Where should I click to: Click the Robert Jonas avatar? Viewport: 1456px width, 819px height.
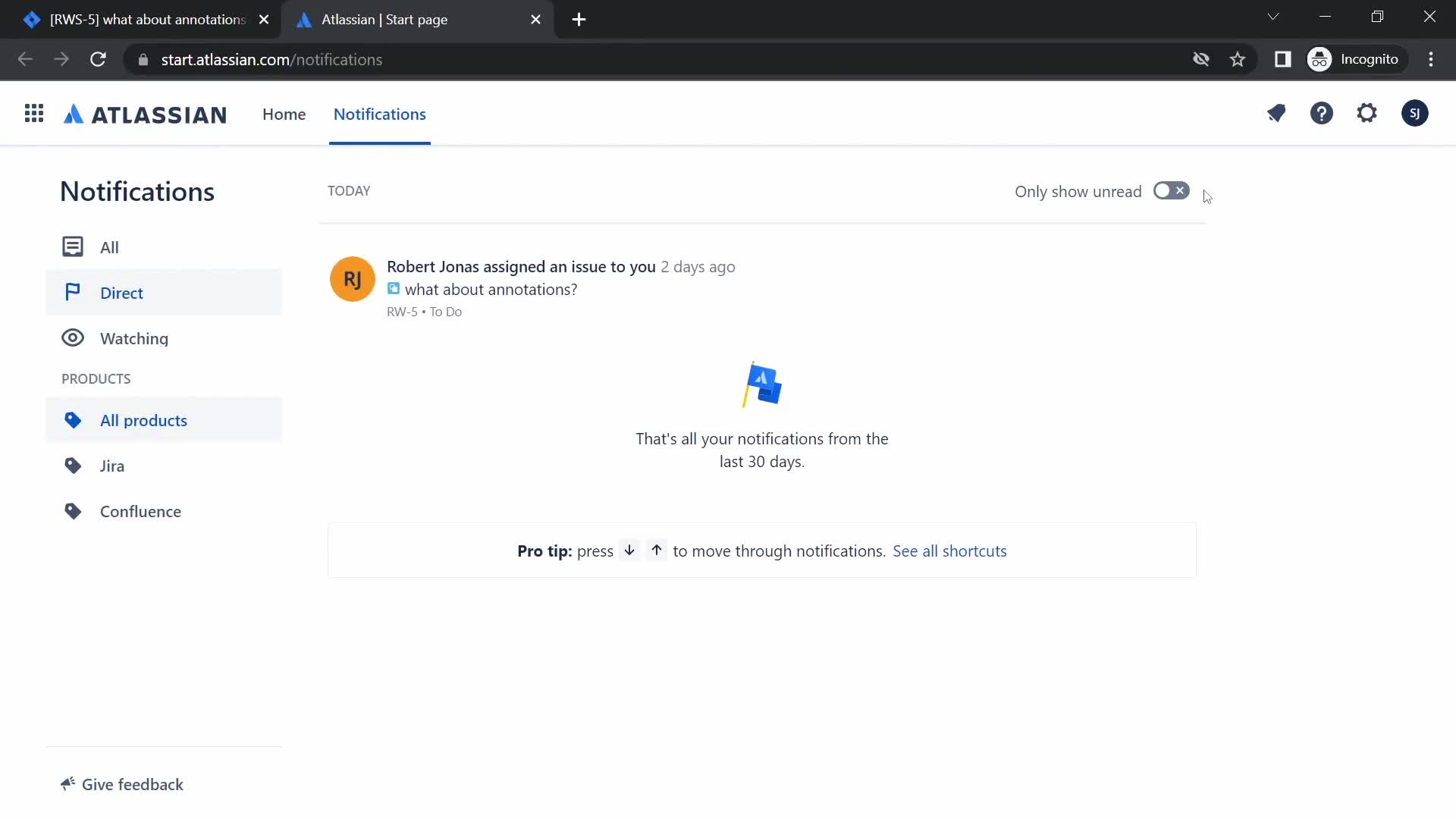351,278
